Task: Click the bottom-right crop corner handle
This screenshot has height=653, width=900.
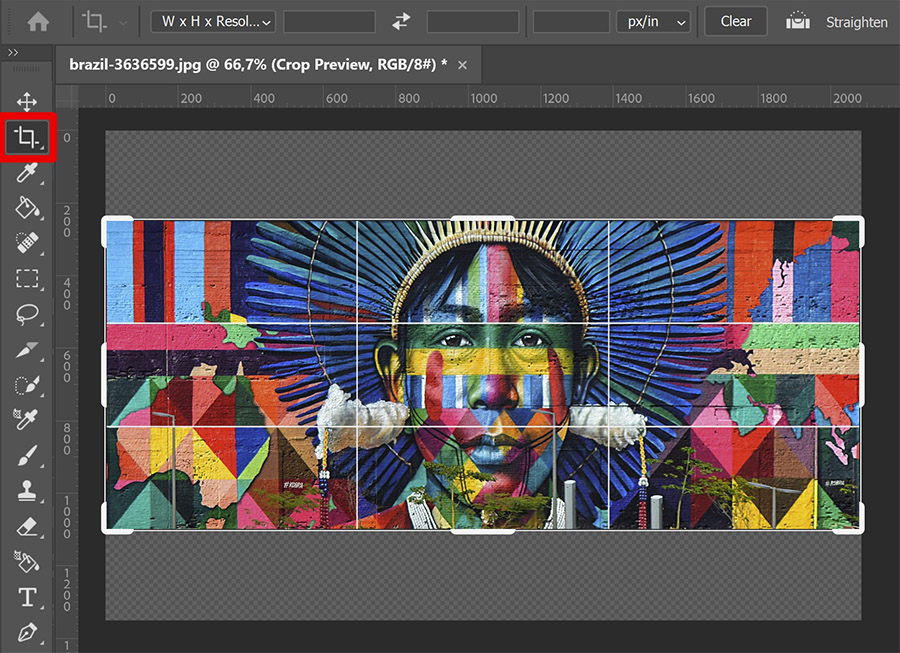Action: pyautogui.click(x=860, y=530)
